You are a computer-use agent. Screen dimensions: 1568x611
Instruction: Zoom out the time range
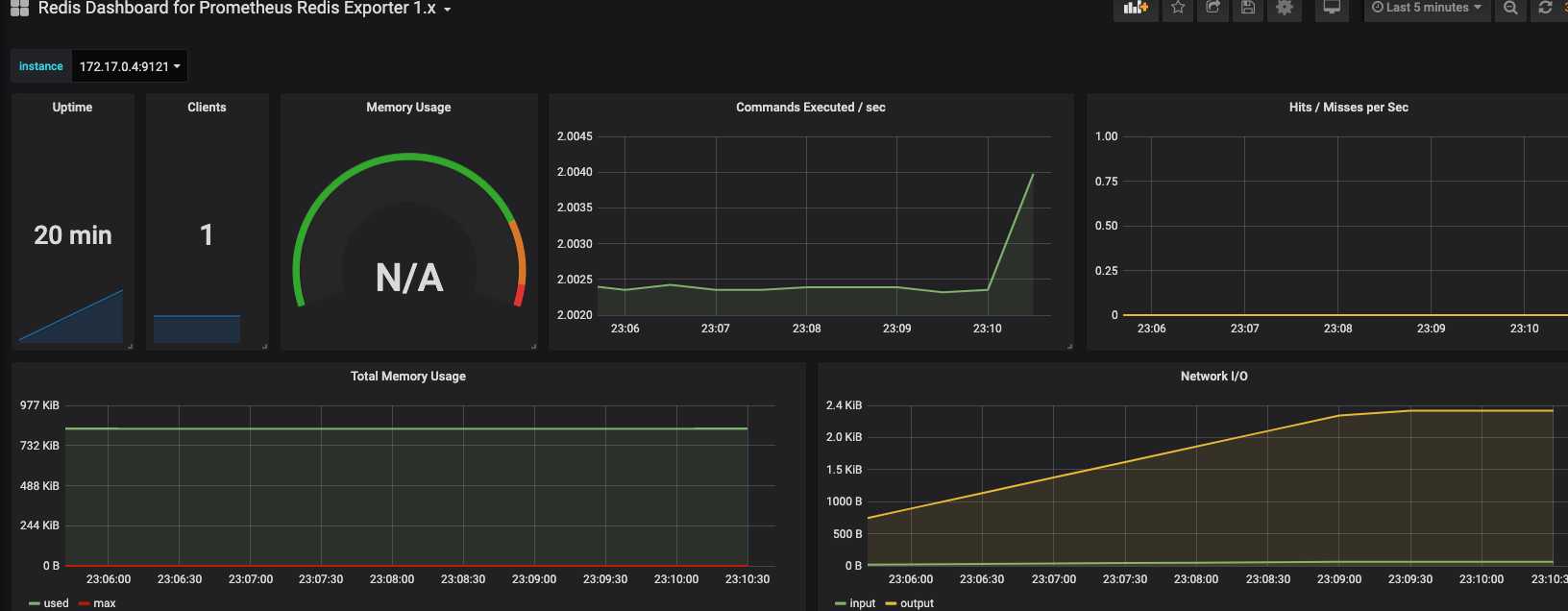tap(1510, 9)
